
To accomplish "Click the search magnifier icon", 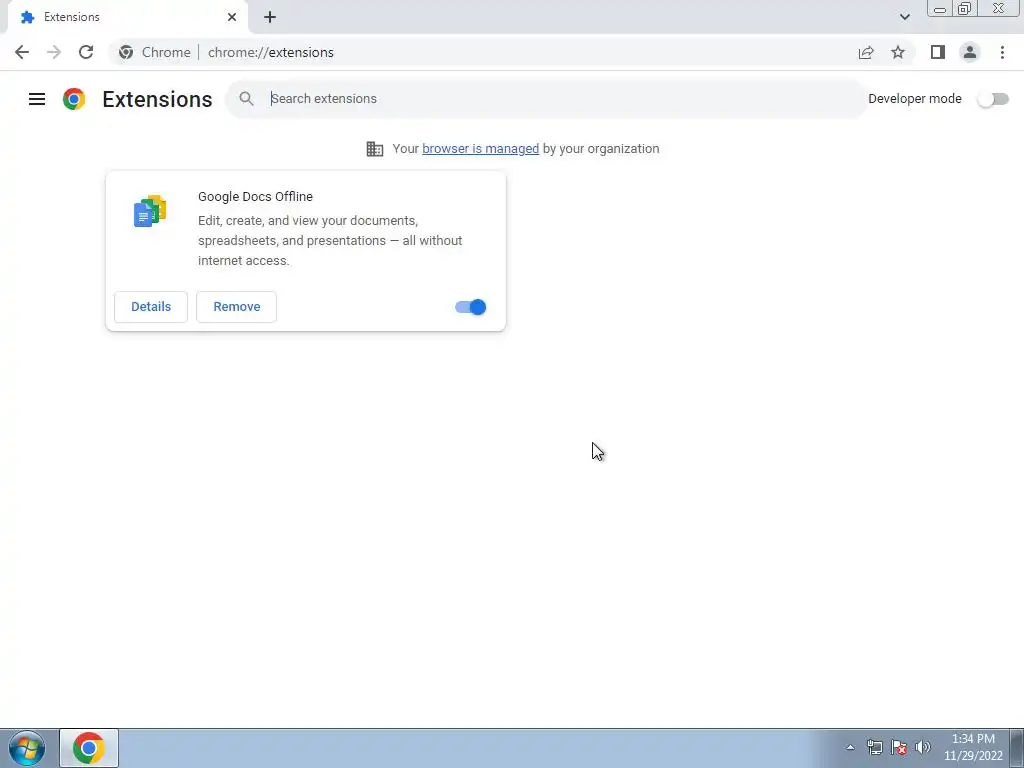I will coord(246,99).
